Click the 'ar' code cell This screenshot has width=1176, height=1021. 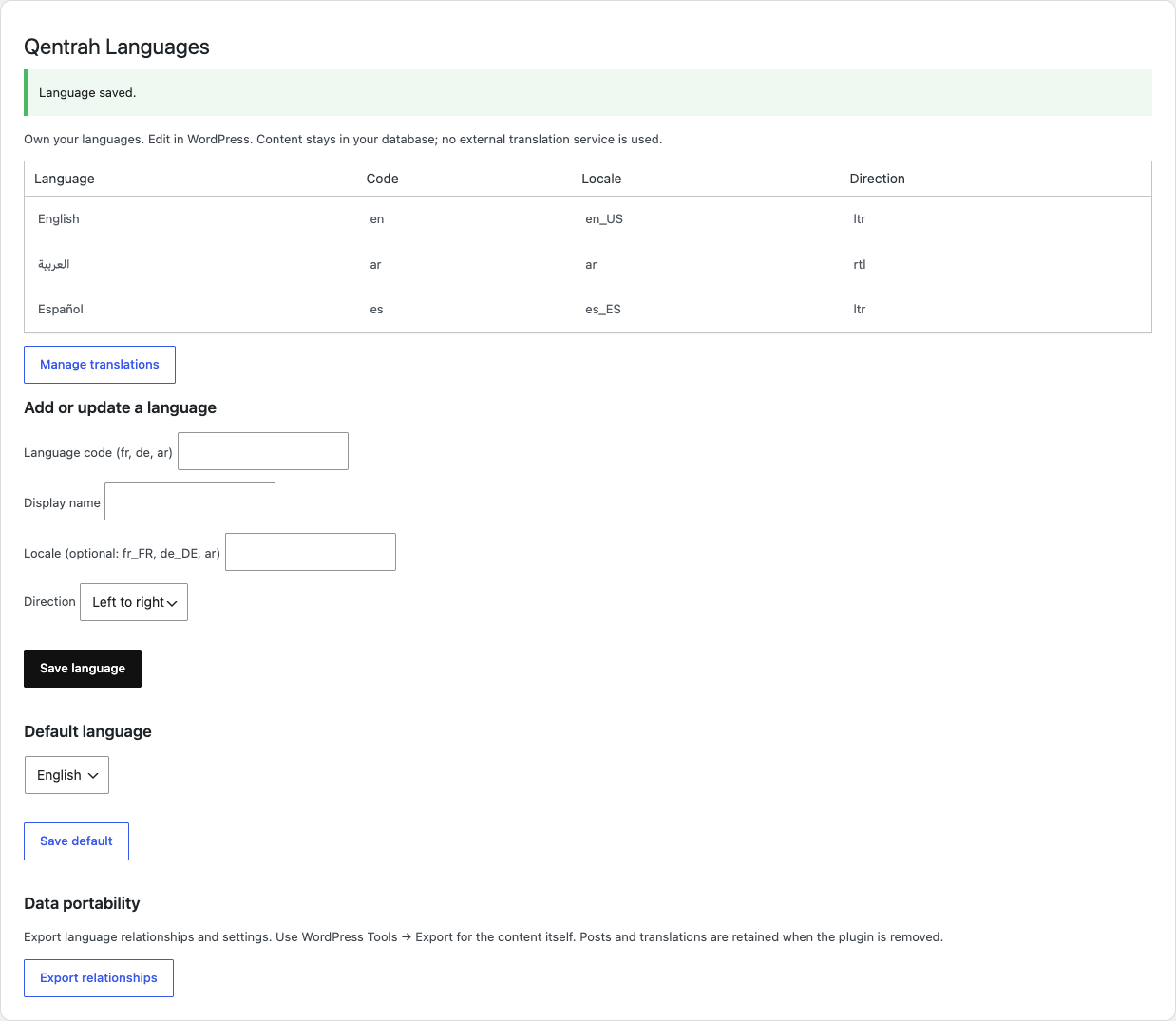(x=376, y=265)
